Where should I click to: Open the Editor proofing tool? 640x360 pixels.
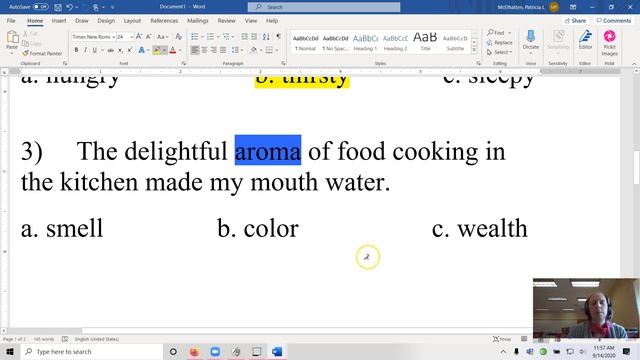(x=585, y=40)
